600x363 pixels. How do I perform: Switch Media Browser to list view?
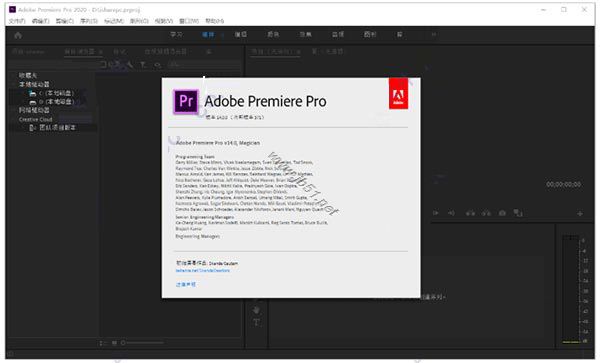(102, 343)
